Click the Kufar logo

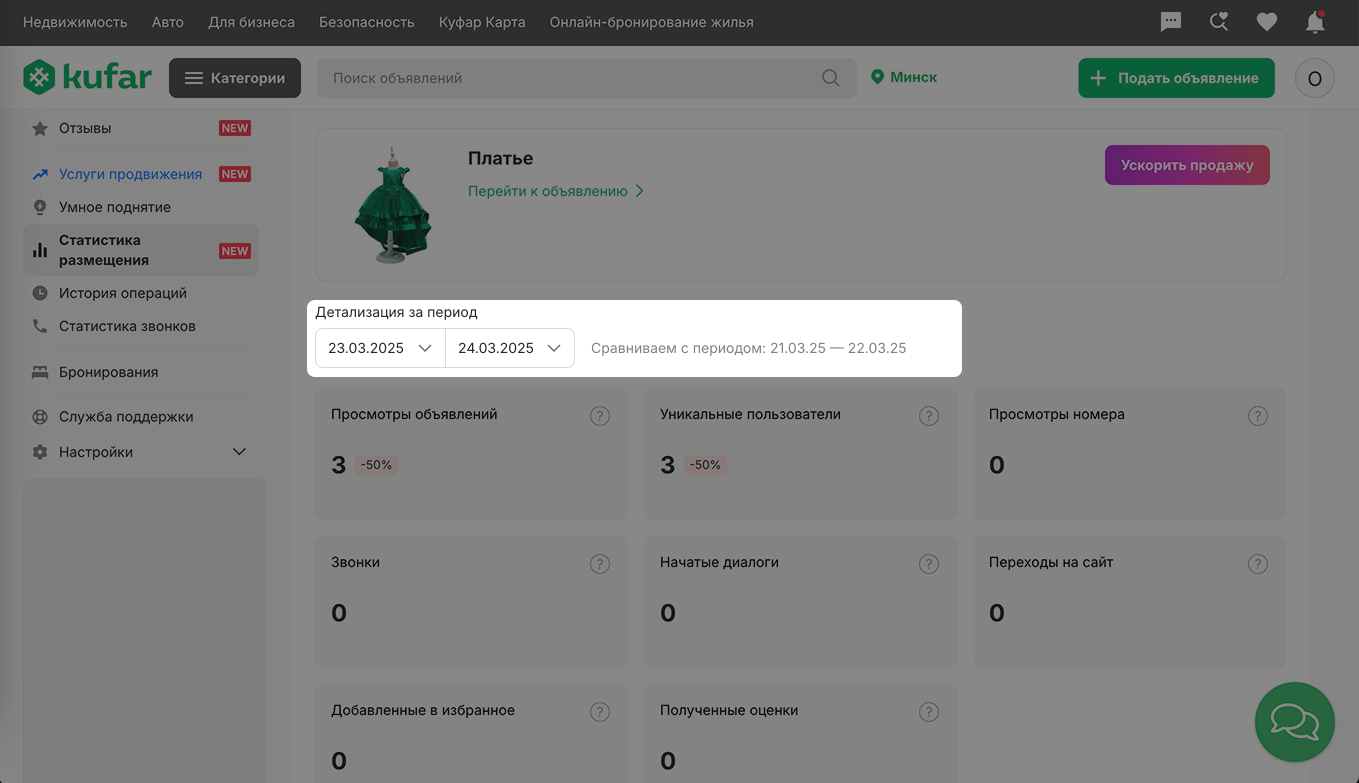88,77
